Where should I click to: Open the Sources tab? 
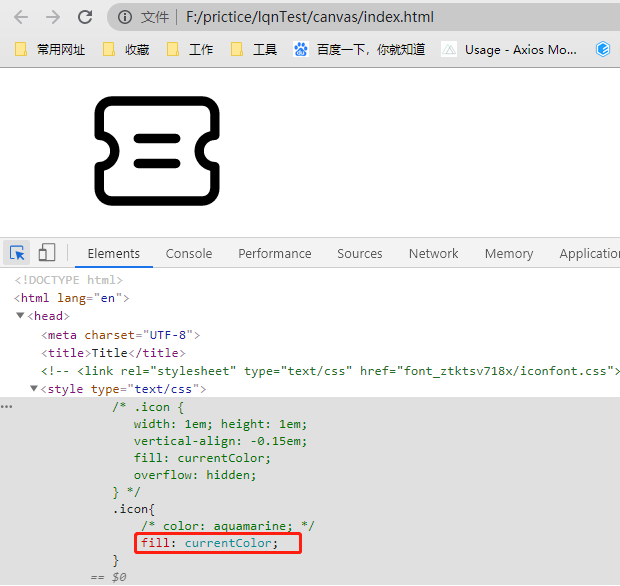(359, 253)
